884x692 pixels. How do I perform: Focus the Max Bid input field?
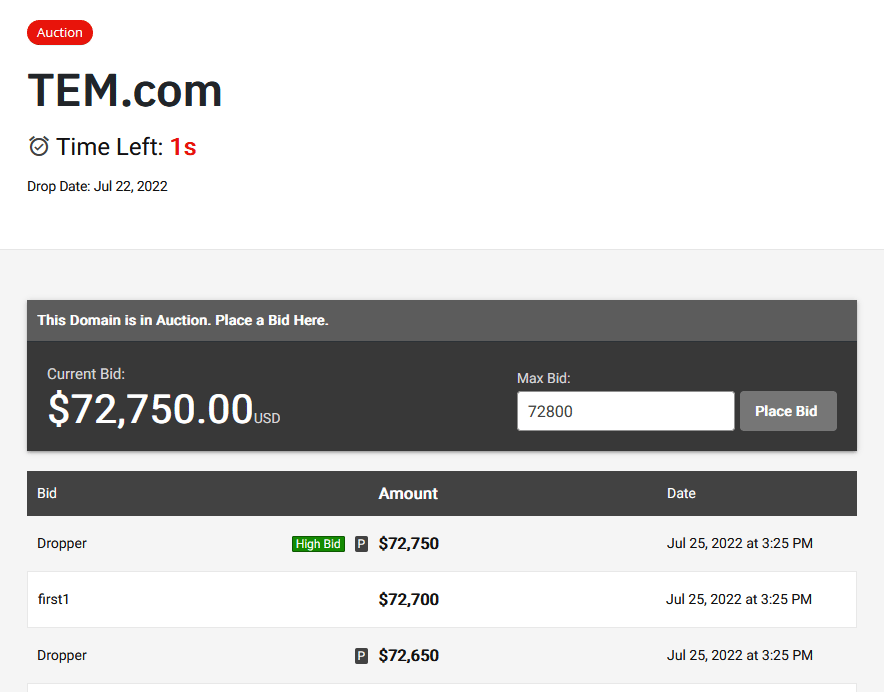click(626, 411)
